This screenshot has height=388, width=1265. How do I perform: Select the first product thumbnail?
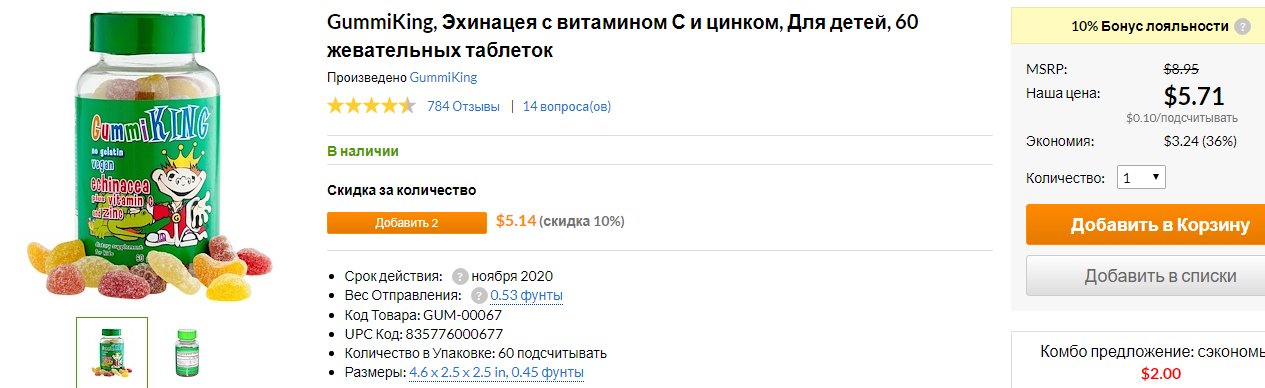(x=112, y=352)
